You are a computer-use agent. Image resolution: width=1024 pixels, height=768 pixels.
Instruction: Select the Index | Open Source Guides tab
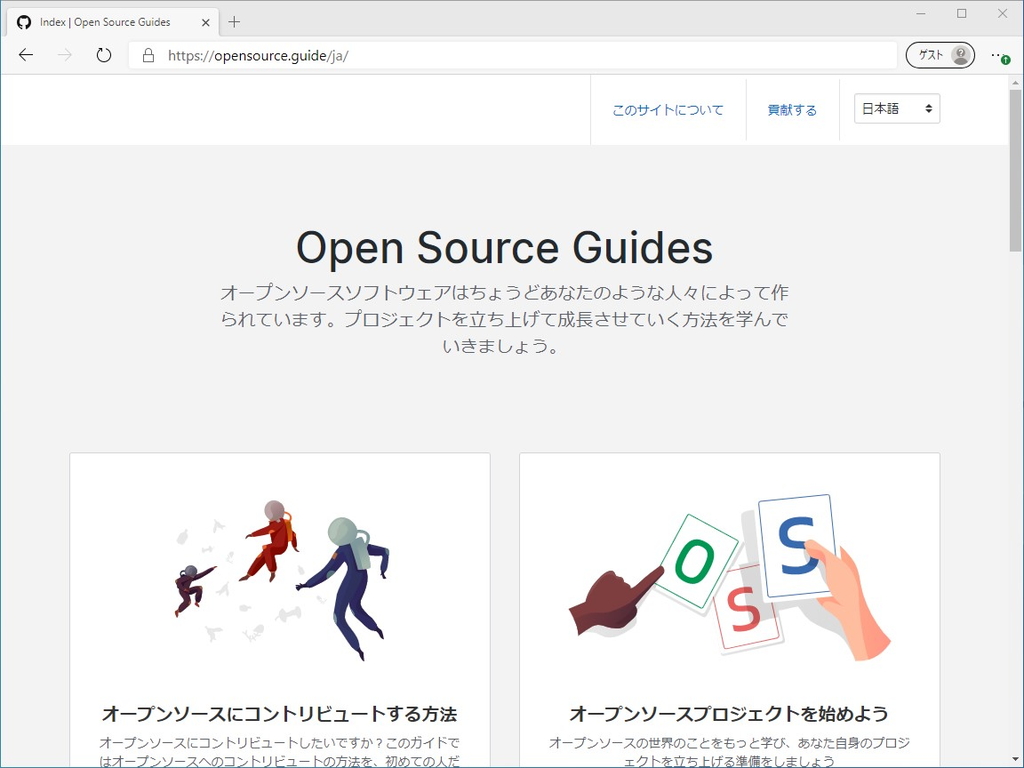coord(110,21)
